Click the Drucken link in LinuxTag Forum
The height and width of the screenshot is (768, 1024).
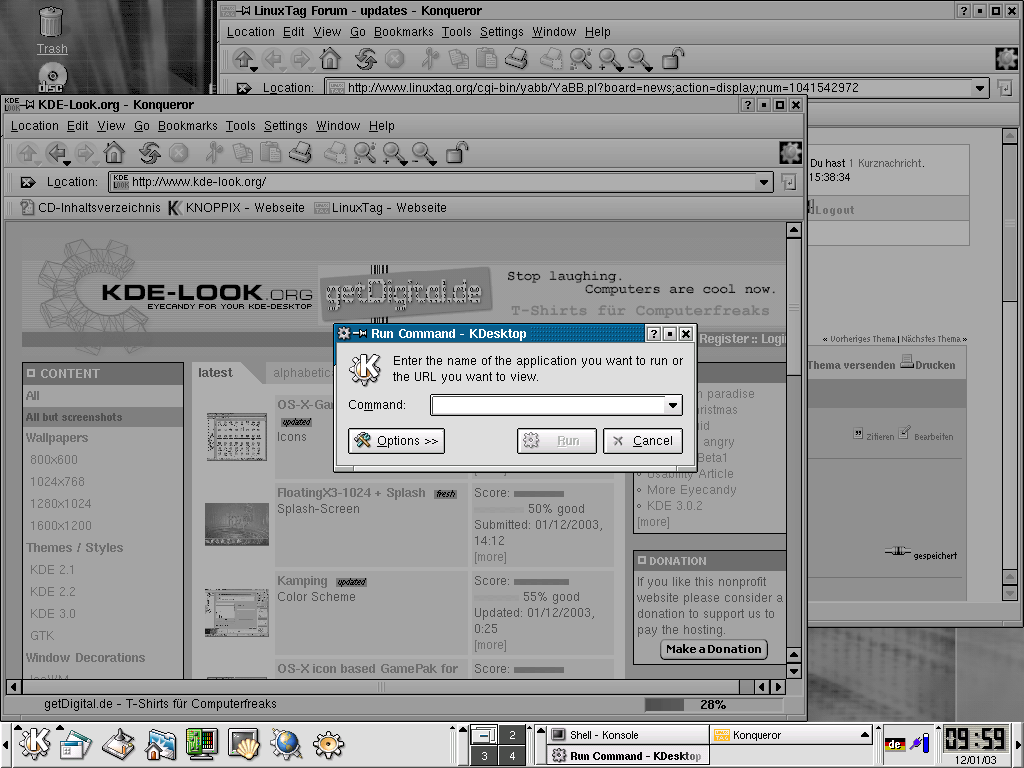(928, 364)
